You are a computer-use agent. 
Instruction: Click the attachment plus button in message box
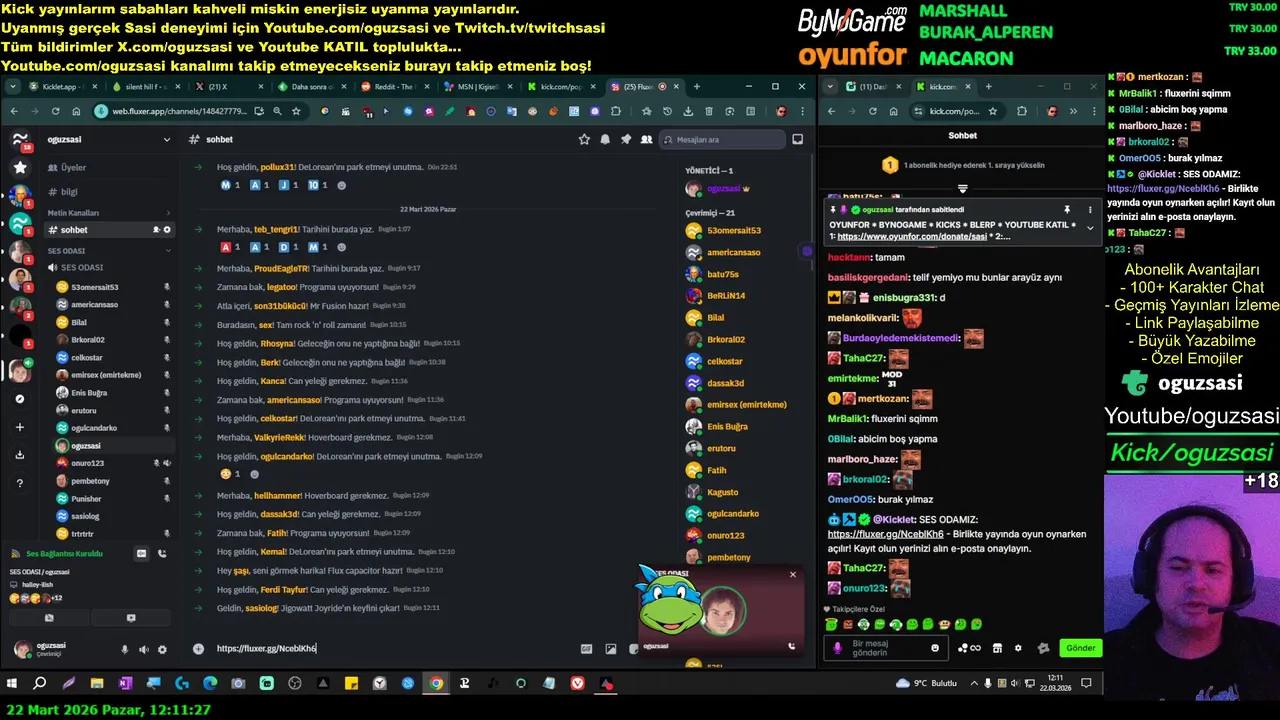[198, 649]
